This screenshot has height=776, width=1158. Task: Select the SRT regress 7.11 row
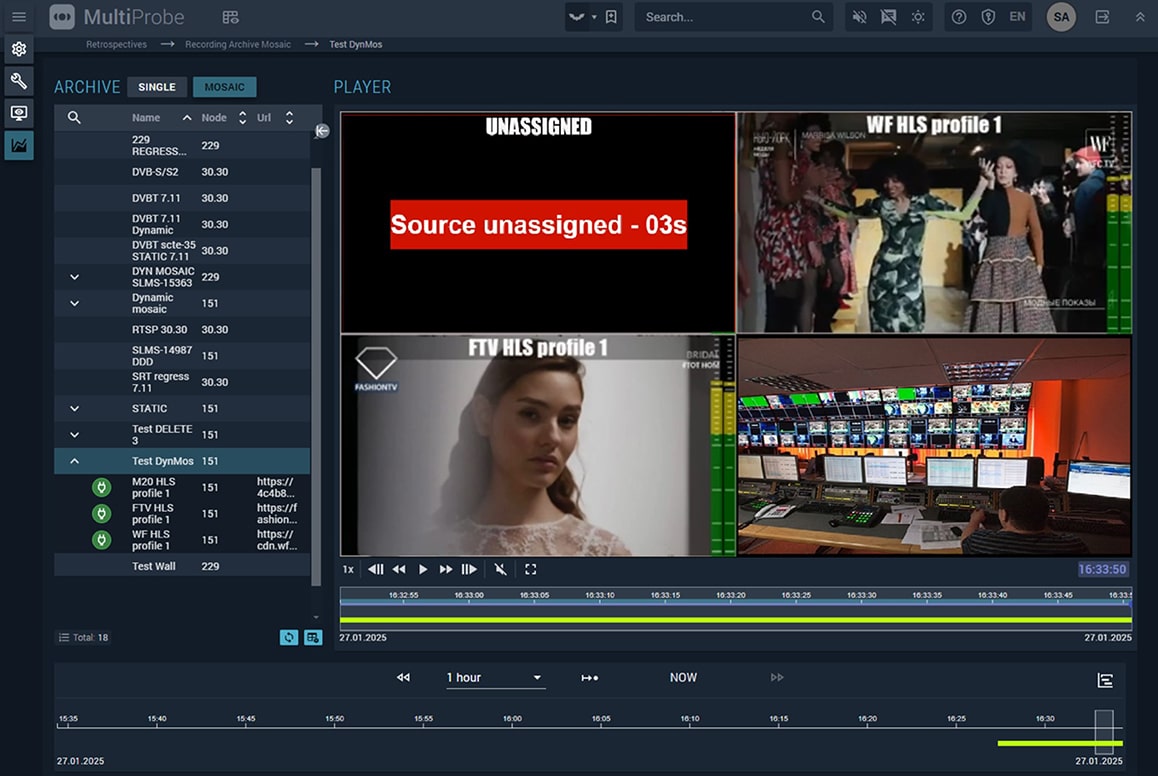click(182, 382)
